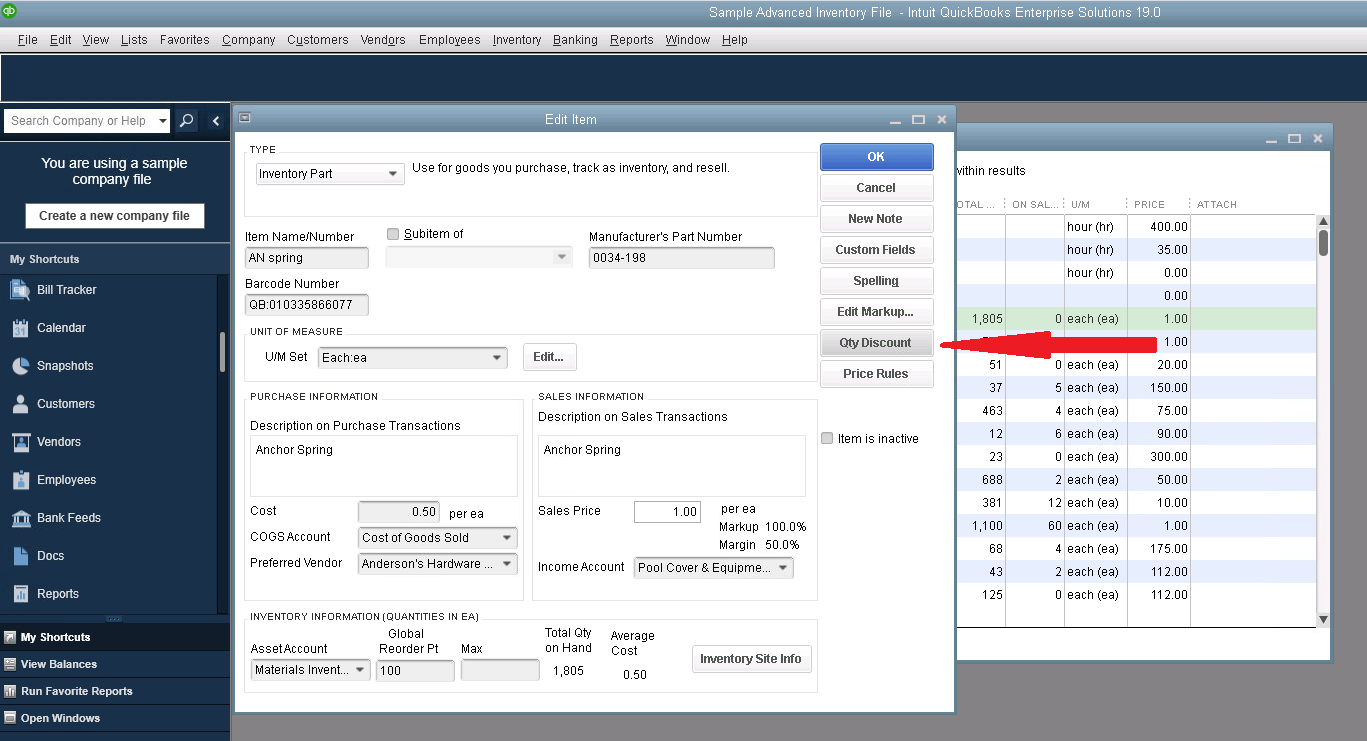Click the item list vertical scrollbar thumb

1323,243
